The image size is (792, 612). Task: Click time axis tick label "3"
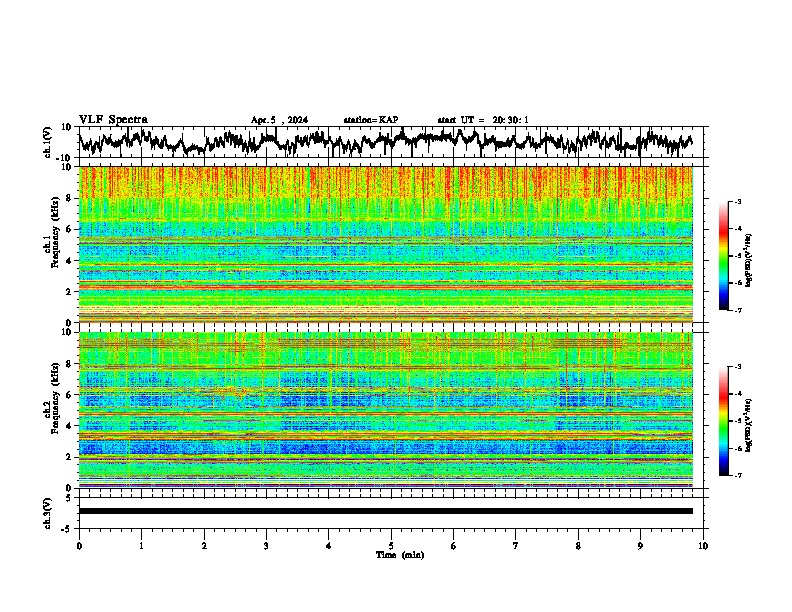pos(266,546)
